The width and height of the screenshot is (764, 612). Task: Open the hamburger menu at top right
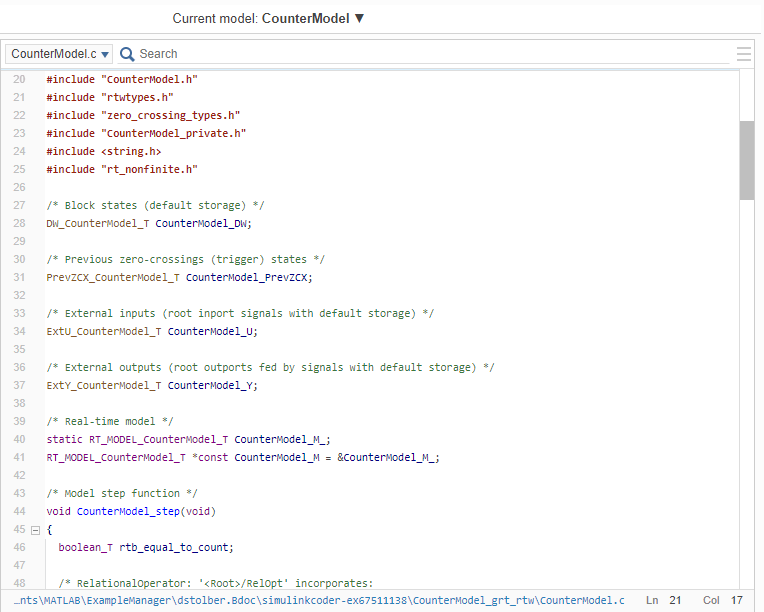click(743, 54)
